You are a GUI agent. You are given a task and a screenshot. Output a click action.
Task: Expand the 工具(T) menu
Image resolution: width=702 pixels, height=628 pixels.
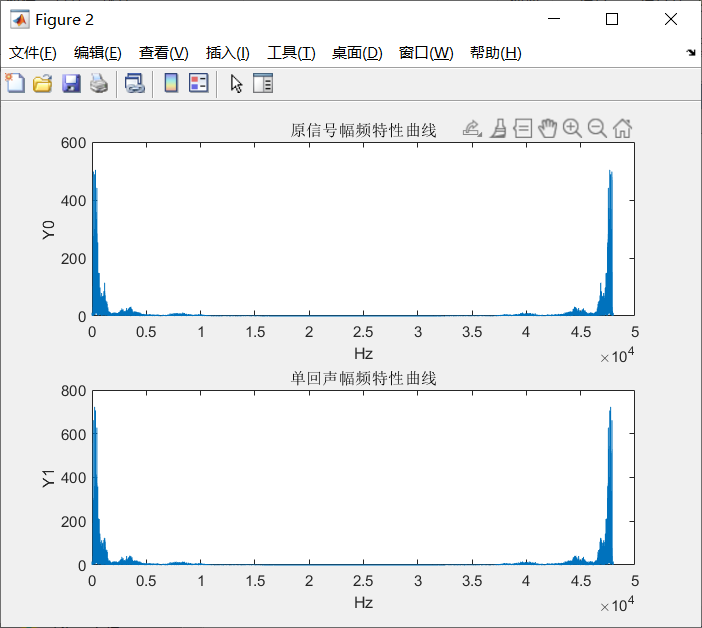(291, 53)
